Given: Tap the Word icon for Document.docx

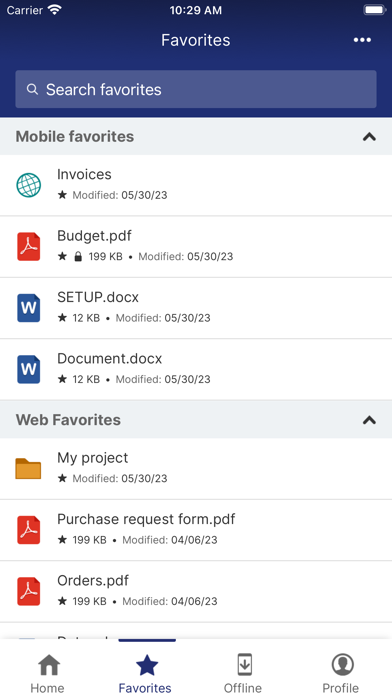Looking at the screenshot, I should pos(29,369).
